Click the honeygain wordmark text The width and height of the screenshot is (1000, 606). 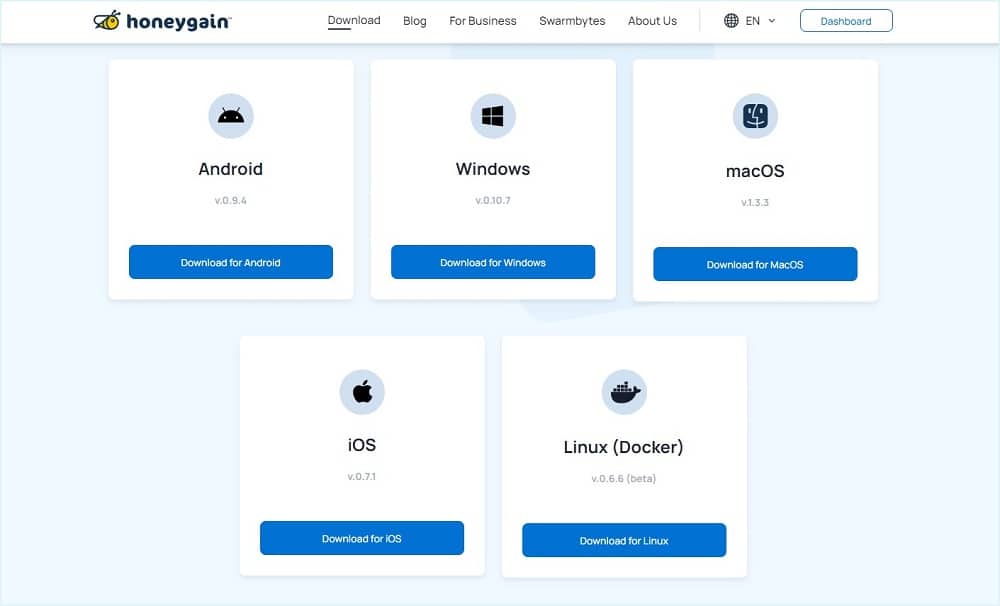point(179,22)
